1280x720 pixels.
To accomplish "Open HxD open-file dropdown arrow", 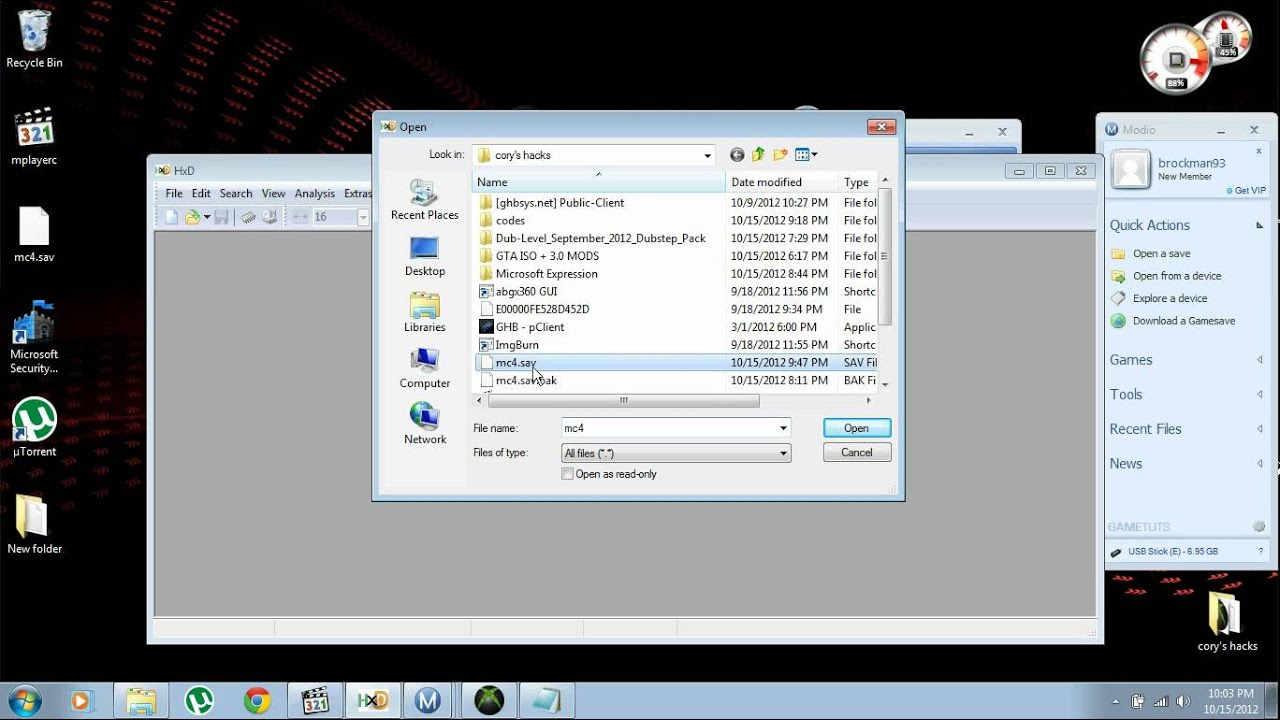I will coord(206,217).
